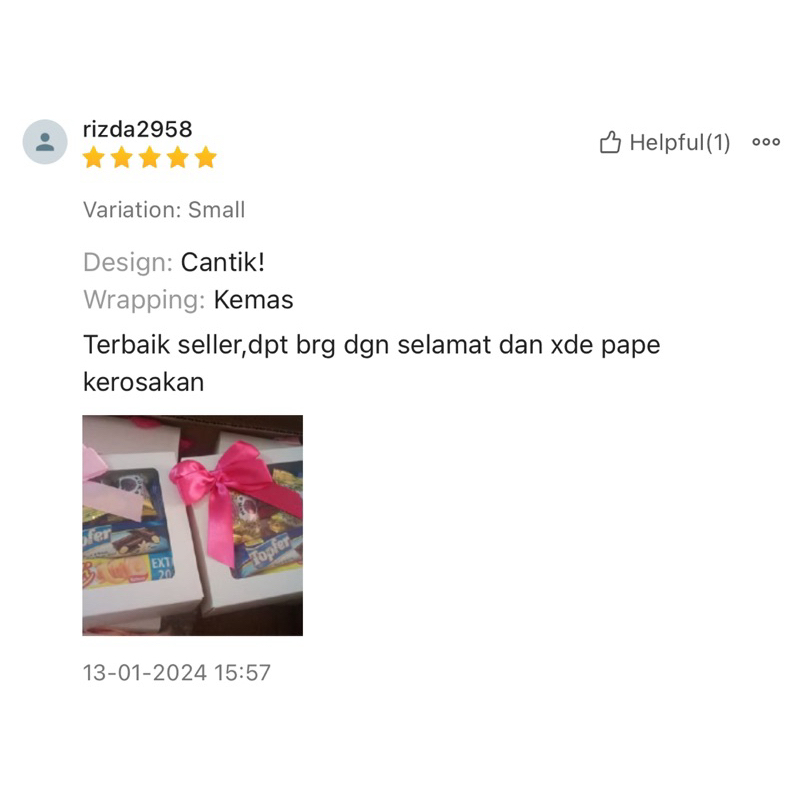Click the Cantik! design rating value
Viewport: 800px width, 800px height.
(222, 262)
